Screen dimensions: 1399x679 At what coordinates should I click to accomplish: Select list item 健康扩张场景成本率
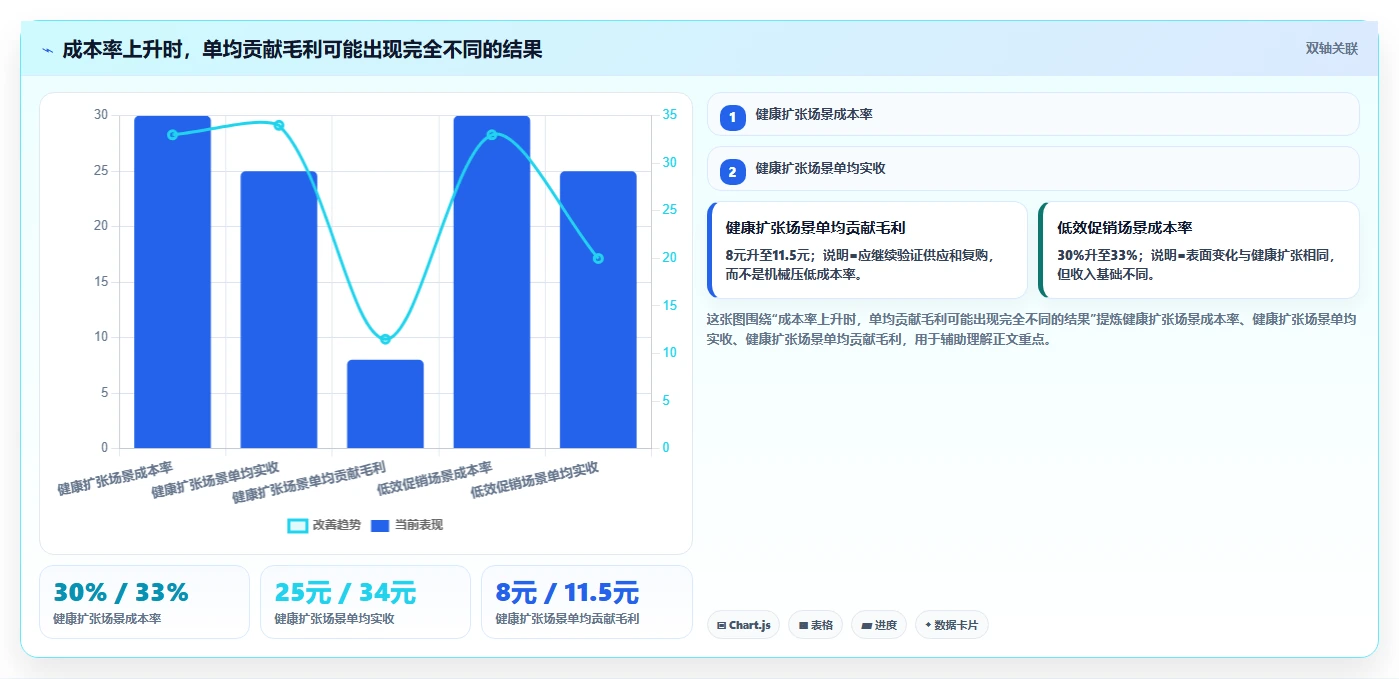(1033, 114)
